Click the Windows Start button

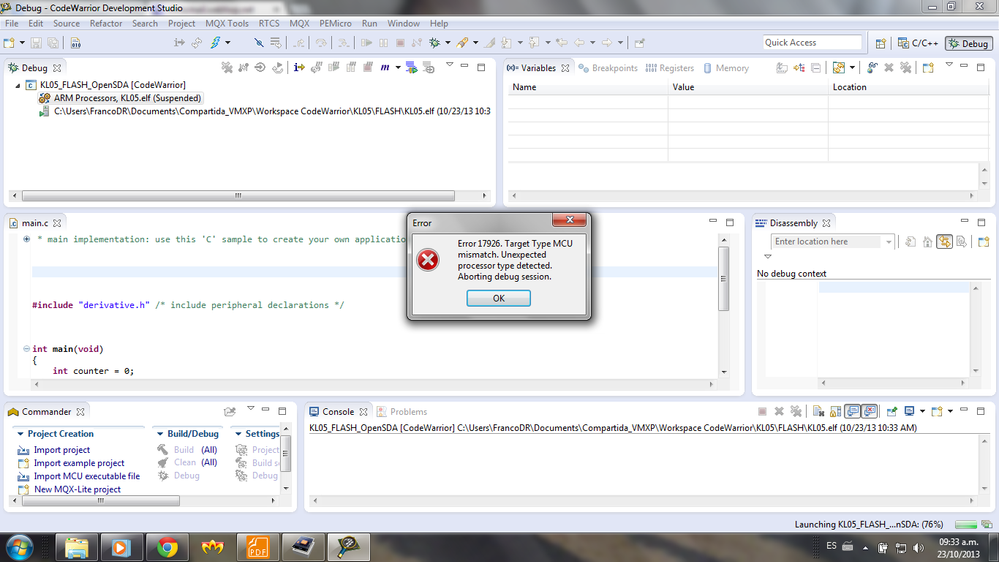coord(20,548)
